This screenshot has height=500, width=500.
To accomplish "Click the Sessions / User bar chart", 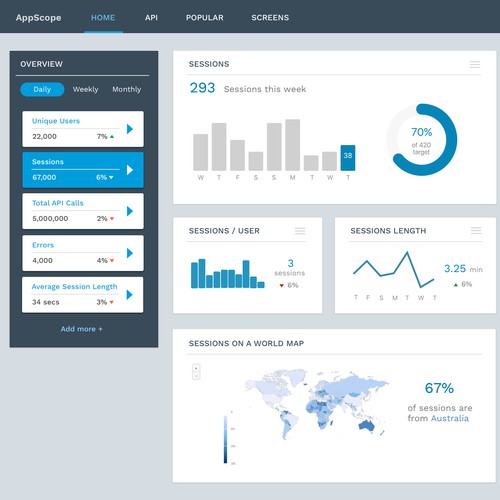I will pyautogui.click(x=228, y=274).
